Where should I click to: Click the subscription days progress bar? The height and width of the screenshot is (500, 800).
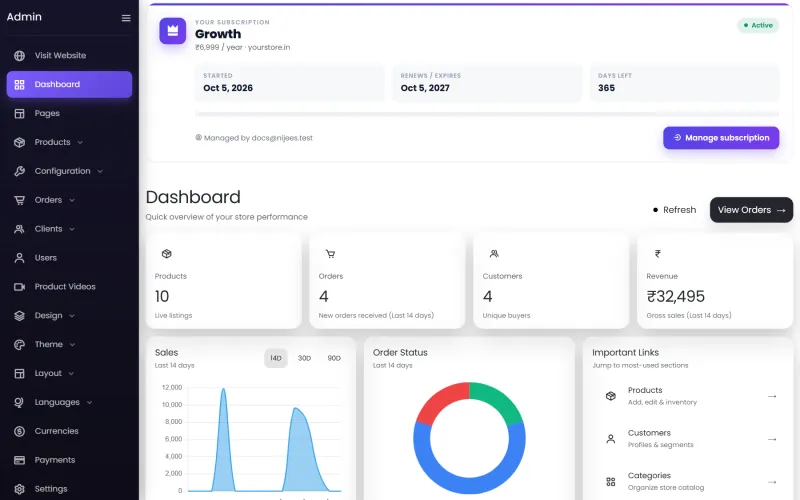pos(487,114)
